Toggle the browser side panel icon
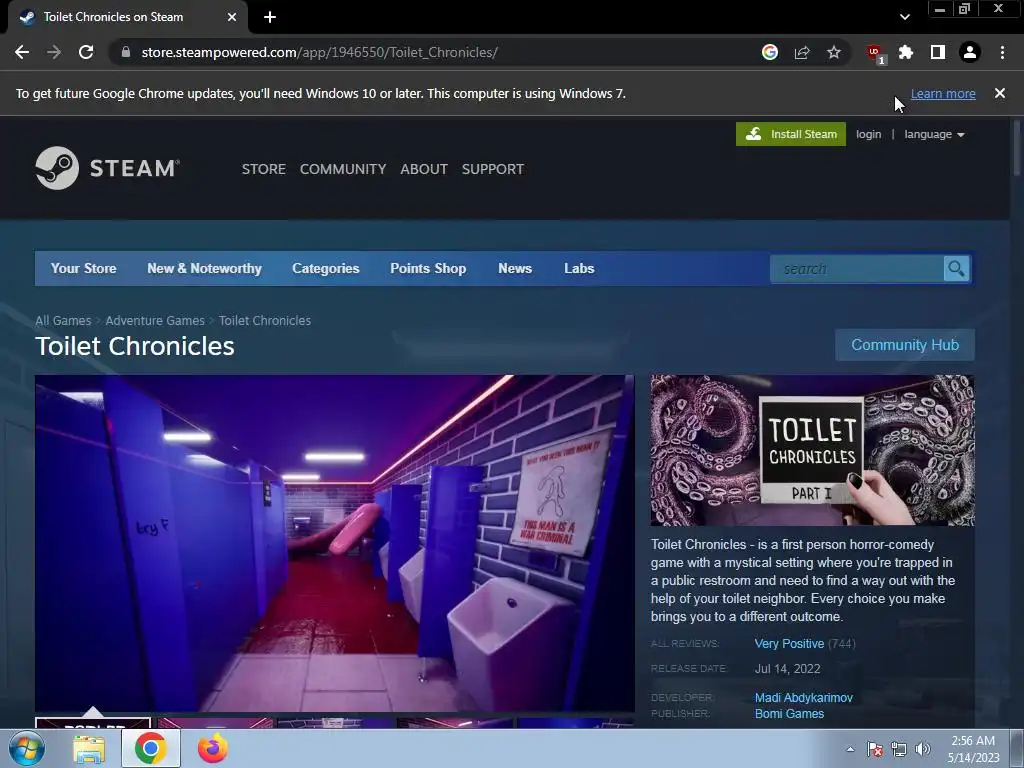The width and height of the screenshot is (1024, 768). [x=938, y=52]
